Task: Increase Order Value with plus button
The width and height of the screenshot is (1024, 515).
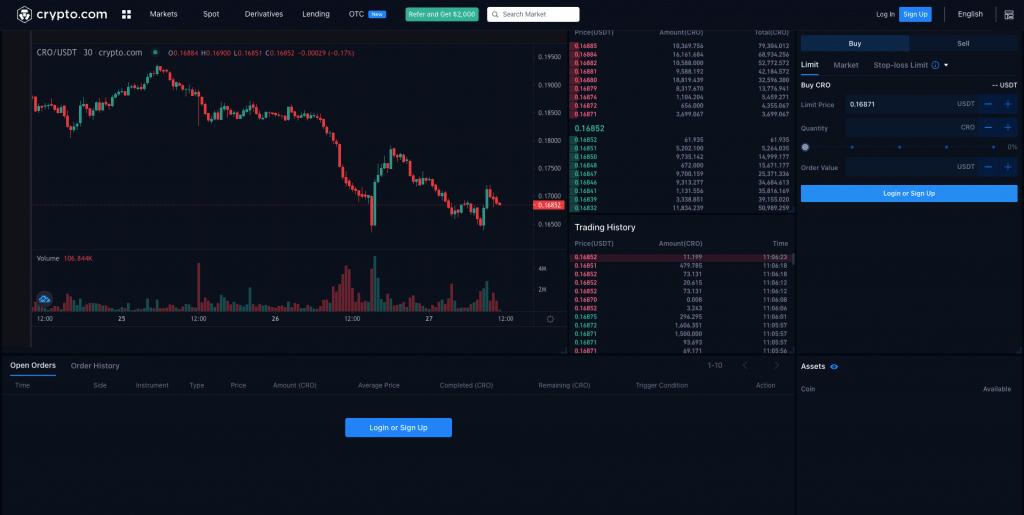Action: coord(1008,167)
